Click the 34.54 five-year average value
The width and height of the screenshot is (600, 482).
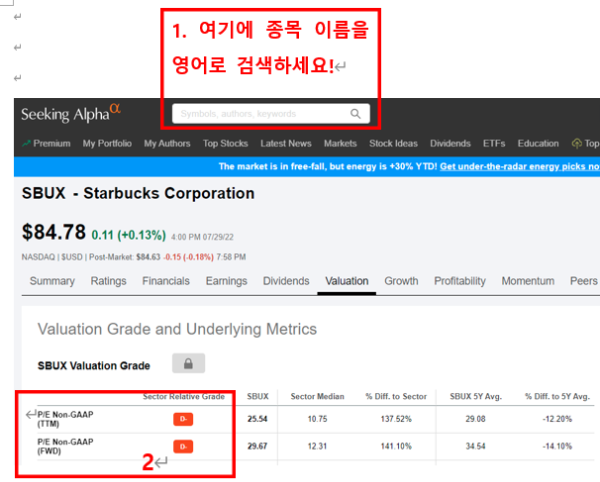(x=475, y=446)
